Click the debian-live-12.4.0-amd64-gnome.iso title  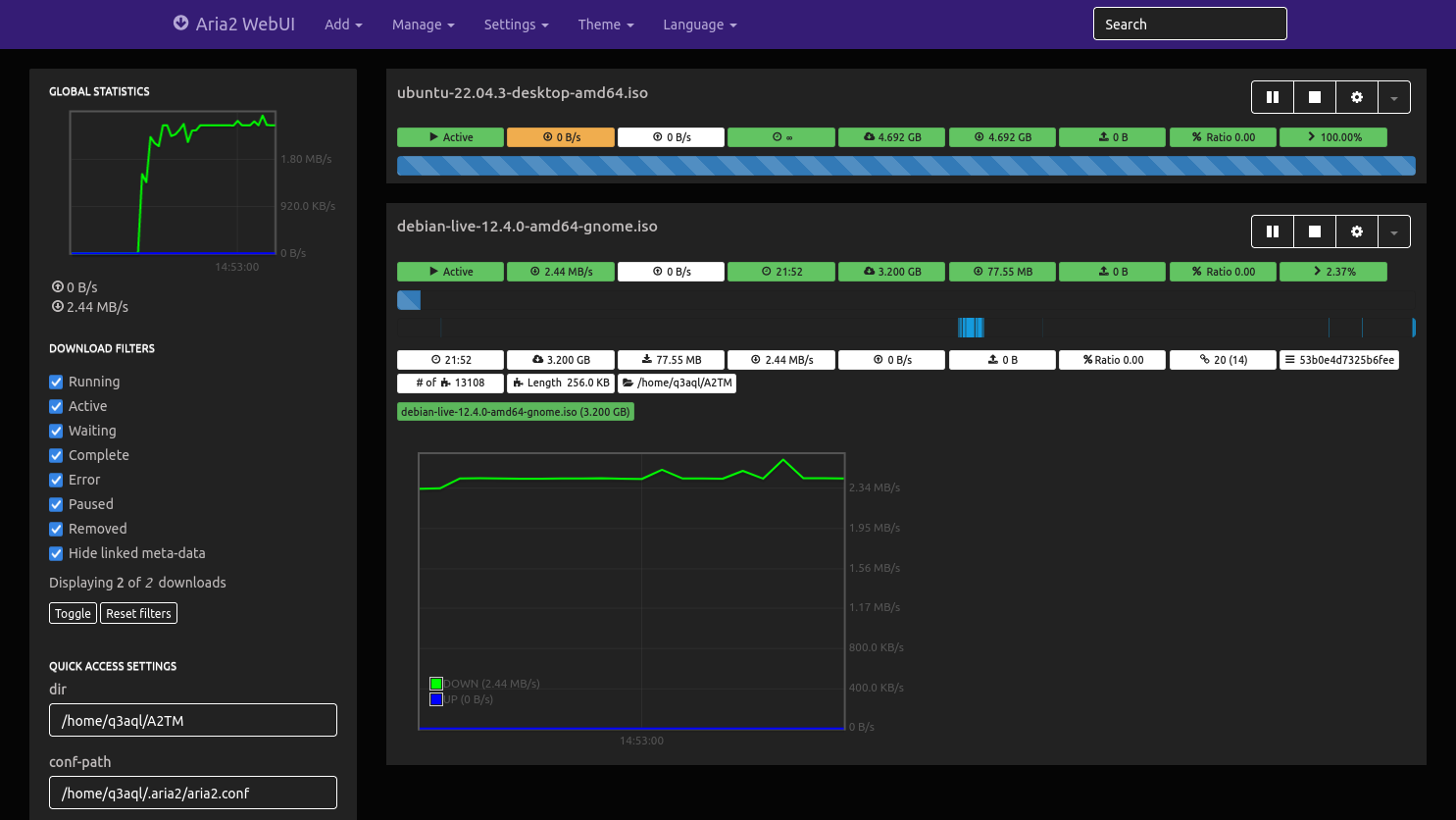[527, 227]
